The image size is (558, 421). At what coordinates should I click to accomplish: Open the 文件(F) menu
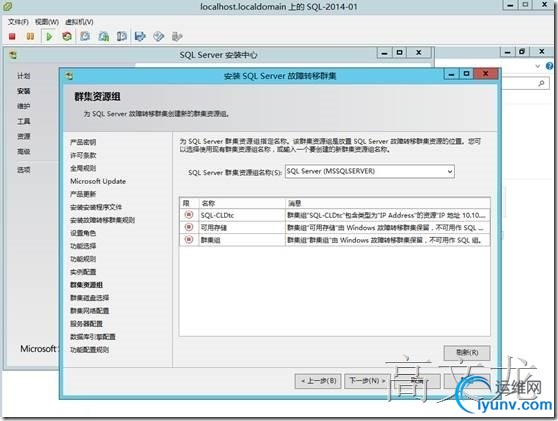click(19, 22)
